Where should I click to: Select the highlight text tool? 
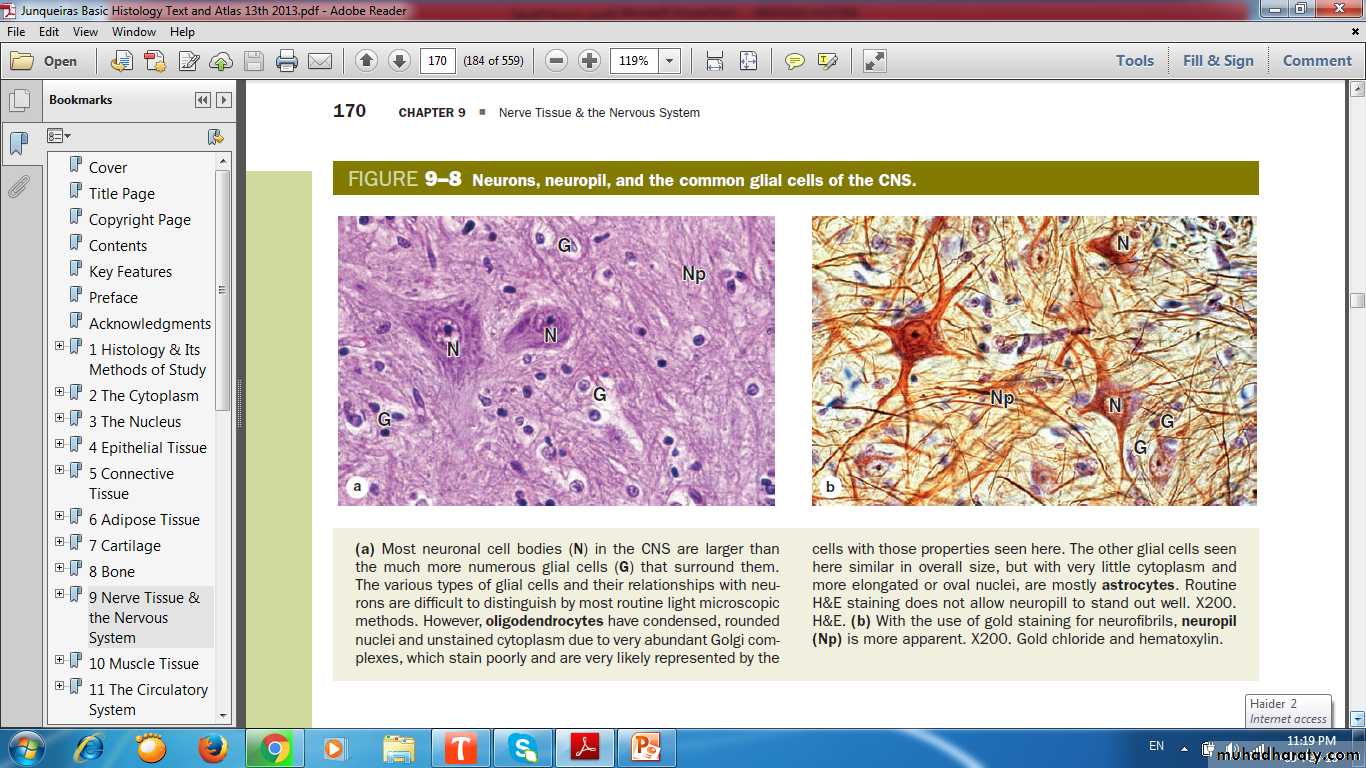click(827, 61)
